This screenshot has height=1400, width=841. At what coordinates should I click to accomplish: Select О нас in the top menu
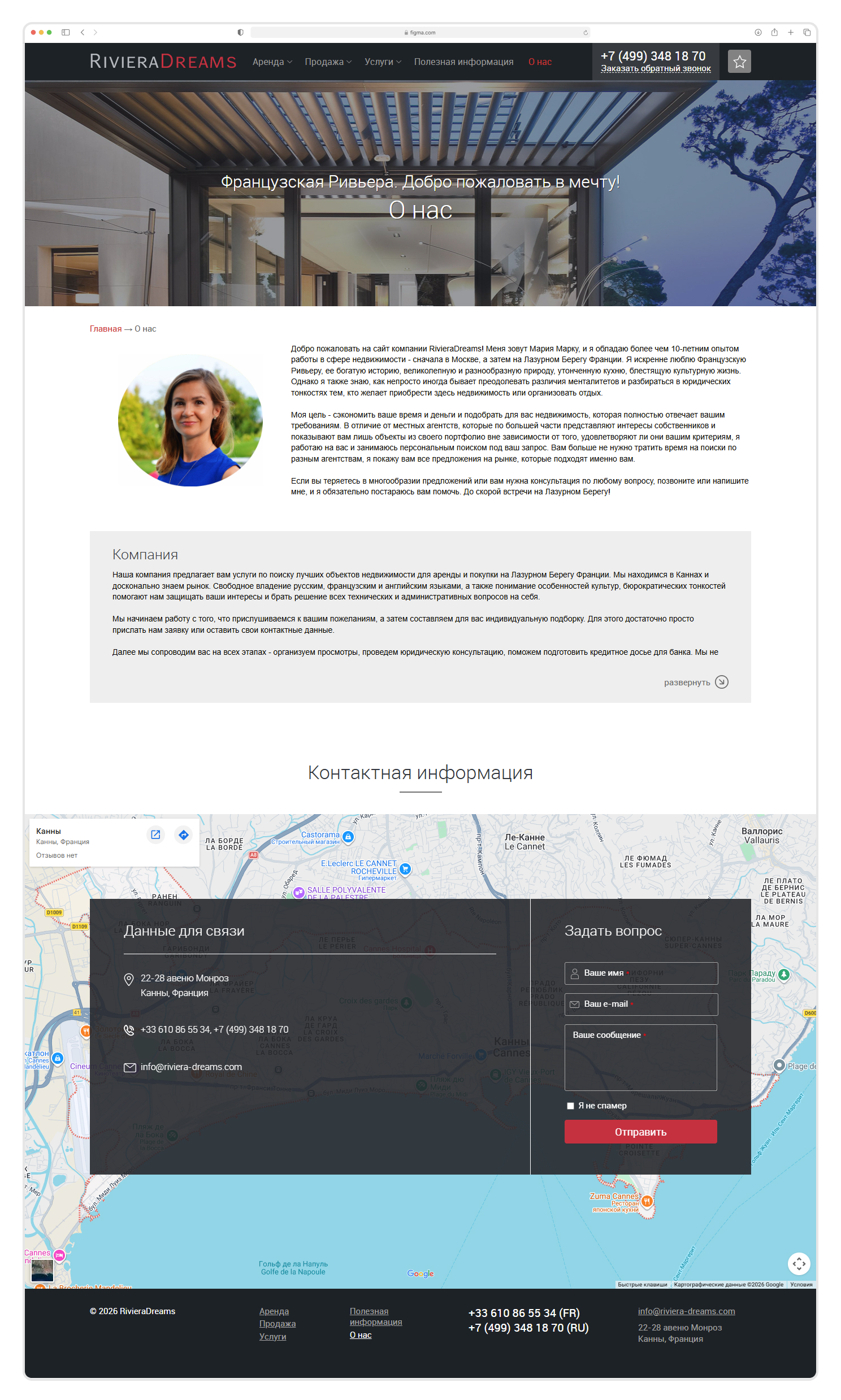point(540,62)
